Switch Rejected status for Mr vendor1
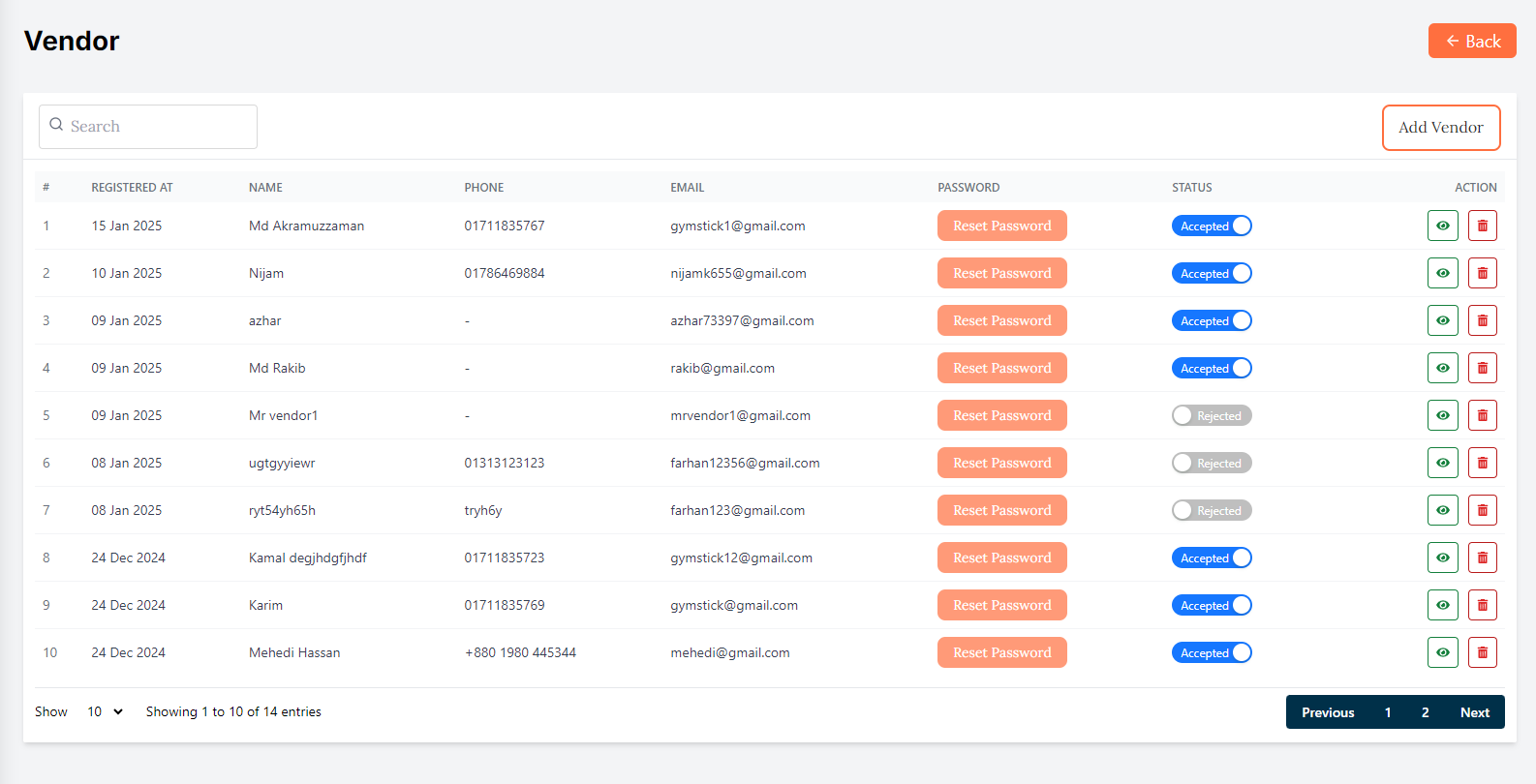 (1212, 415)
